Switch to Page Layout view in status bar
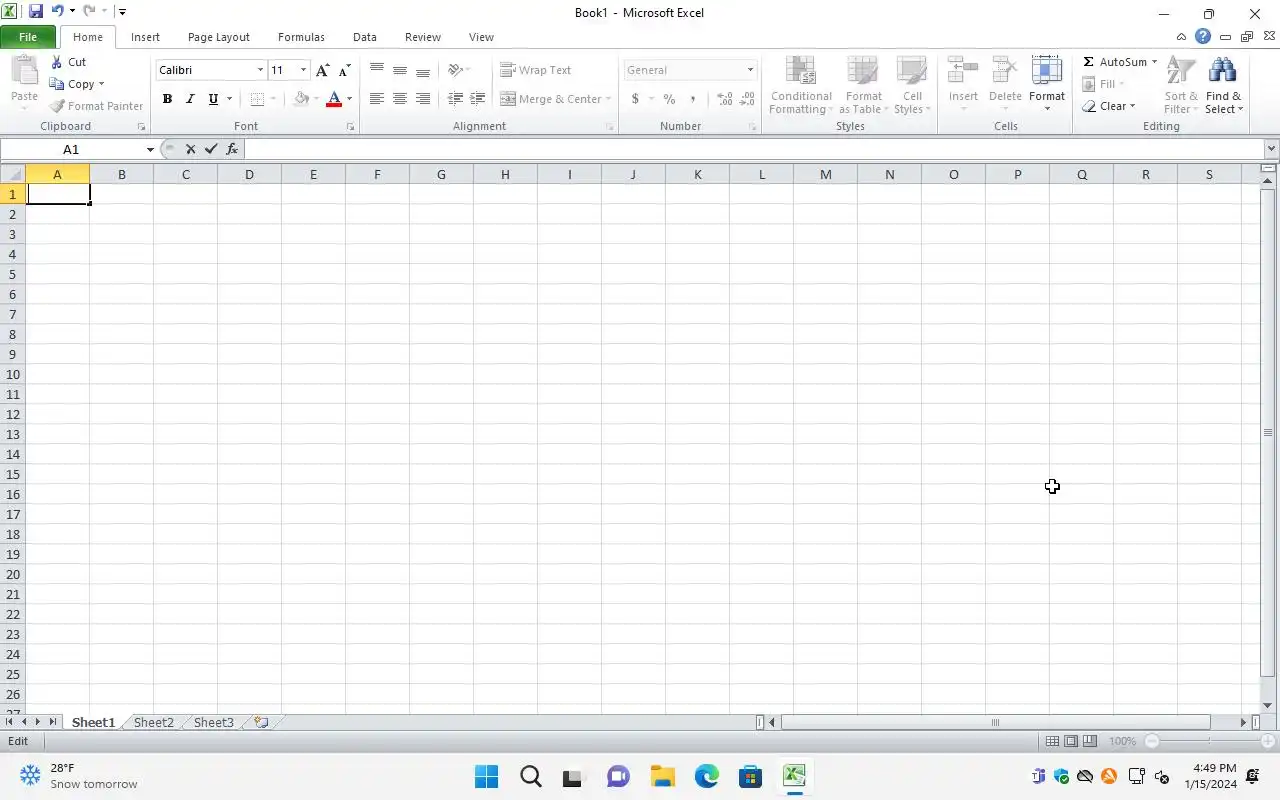1280x800 pixels. click(x=1071, y=741)
